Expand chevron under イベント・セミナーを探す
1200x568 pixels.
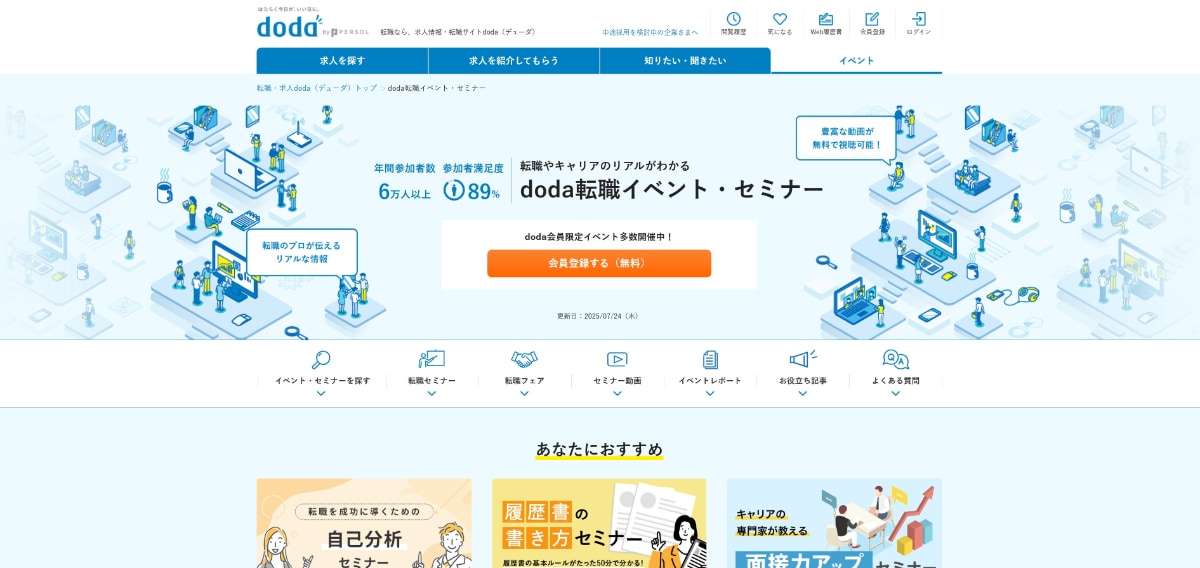[x=321, y=393]
